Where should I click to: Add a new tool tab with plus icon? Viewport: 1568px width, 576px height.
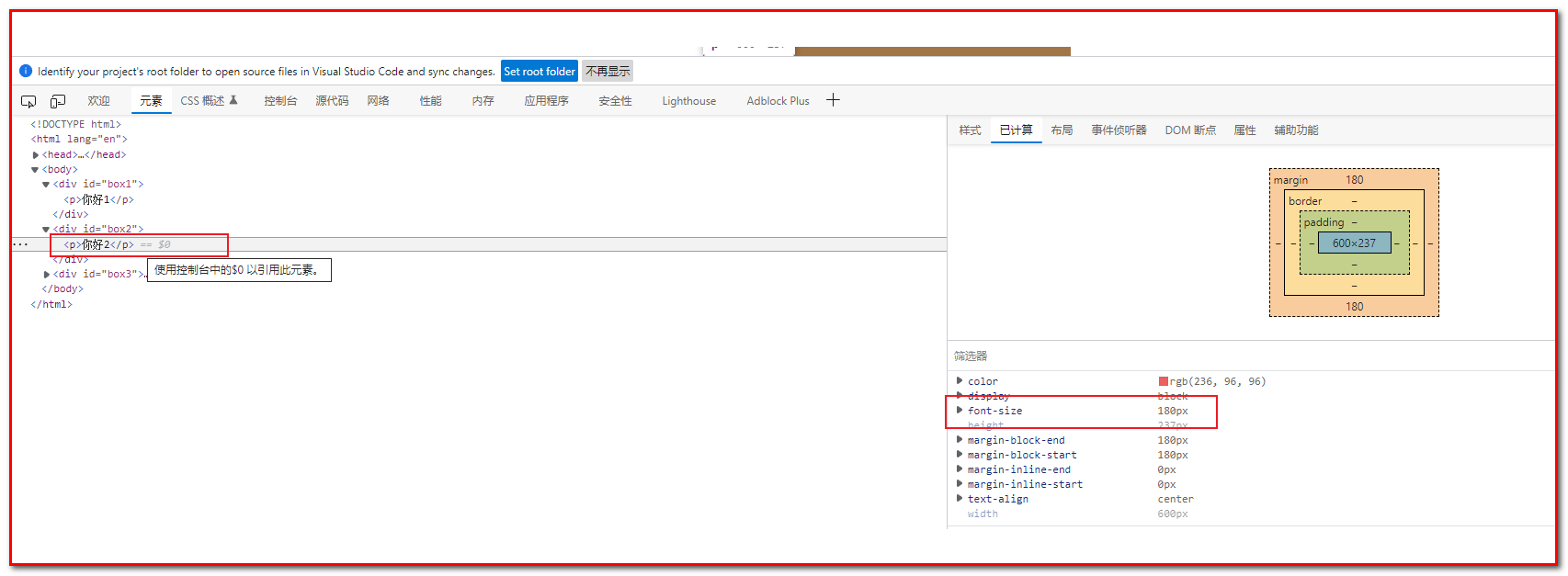tap(833, 100)
